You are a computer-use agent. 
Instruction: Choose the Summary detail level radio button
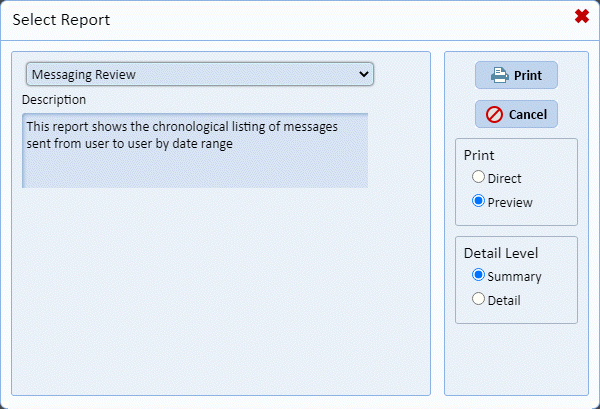[479, 275]
